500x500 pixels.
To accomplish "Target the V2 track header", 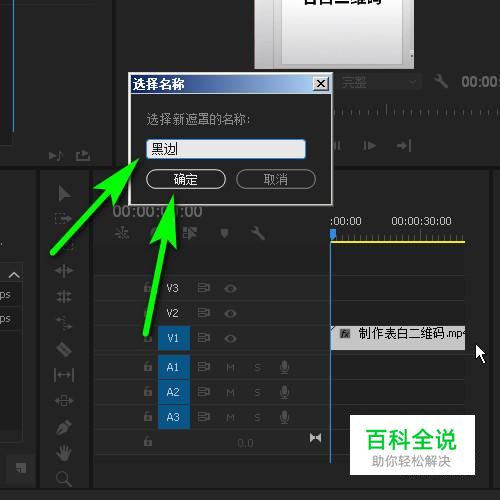I will [172, 313].
